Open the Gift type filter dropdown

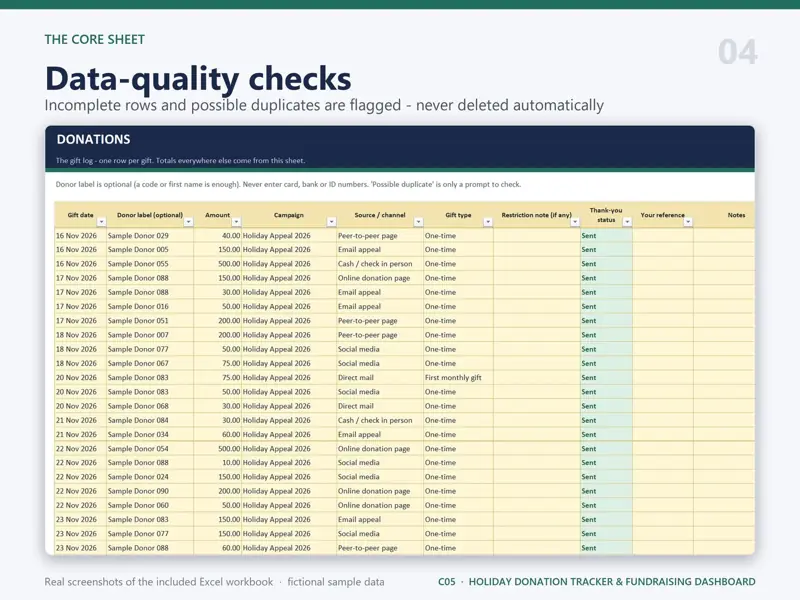(488, 222)
